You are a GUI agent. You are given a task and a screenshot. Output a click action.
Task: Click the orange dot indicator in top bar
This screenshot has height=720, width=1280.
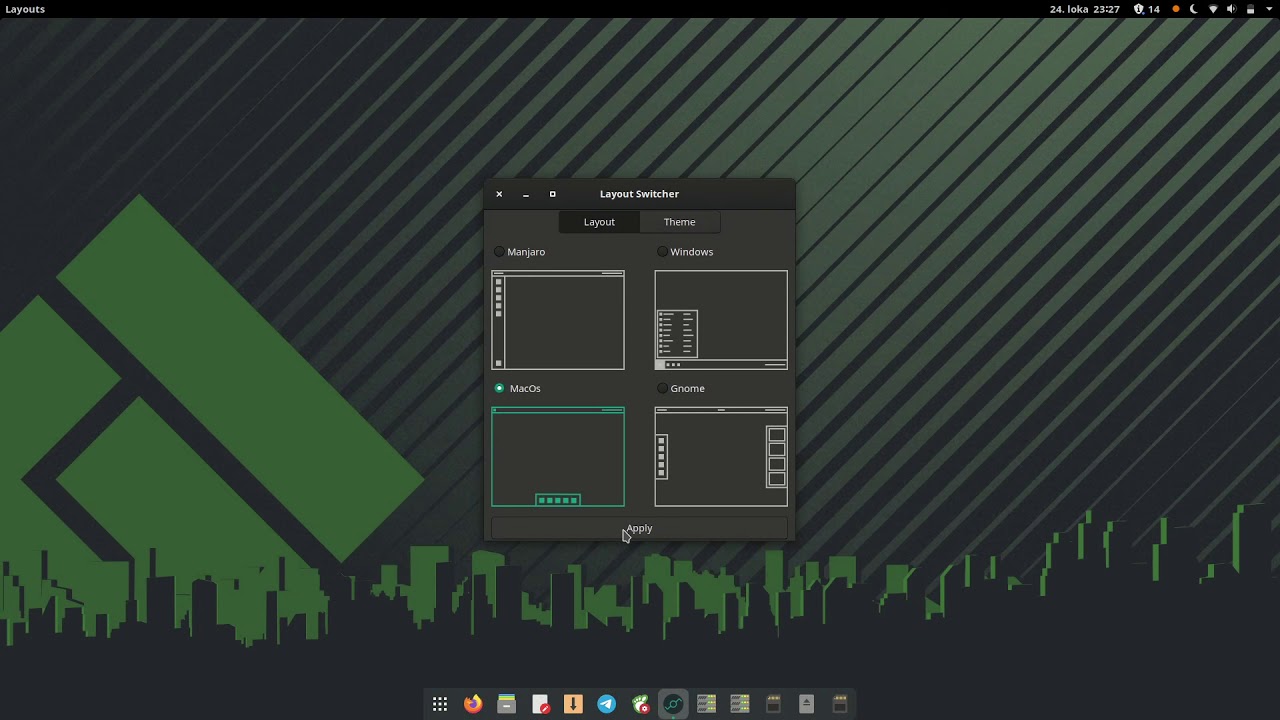pyautogui.click(x=1176, y=9)
